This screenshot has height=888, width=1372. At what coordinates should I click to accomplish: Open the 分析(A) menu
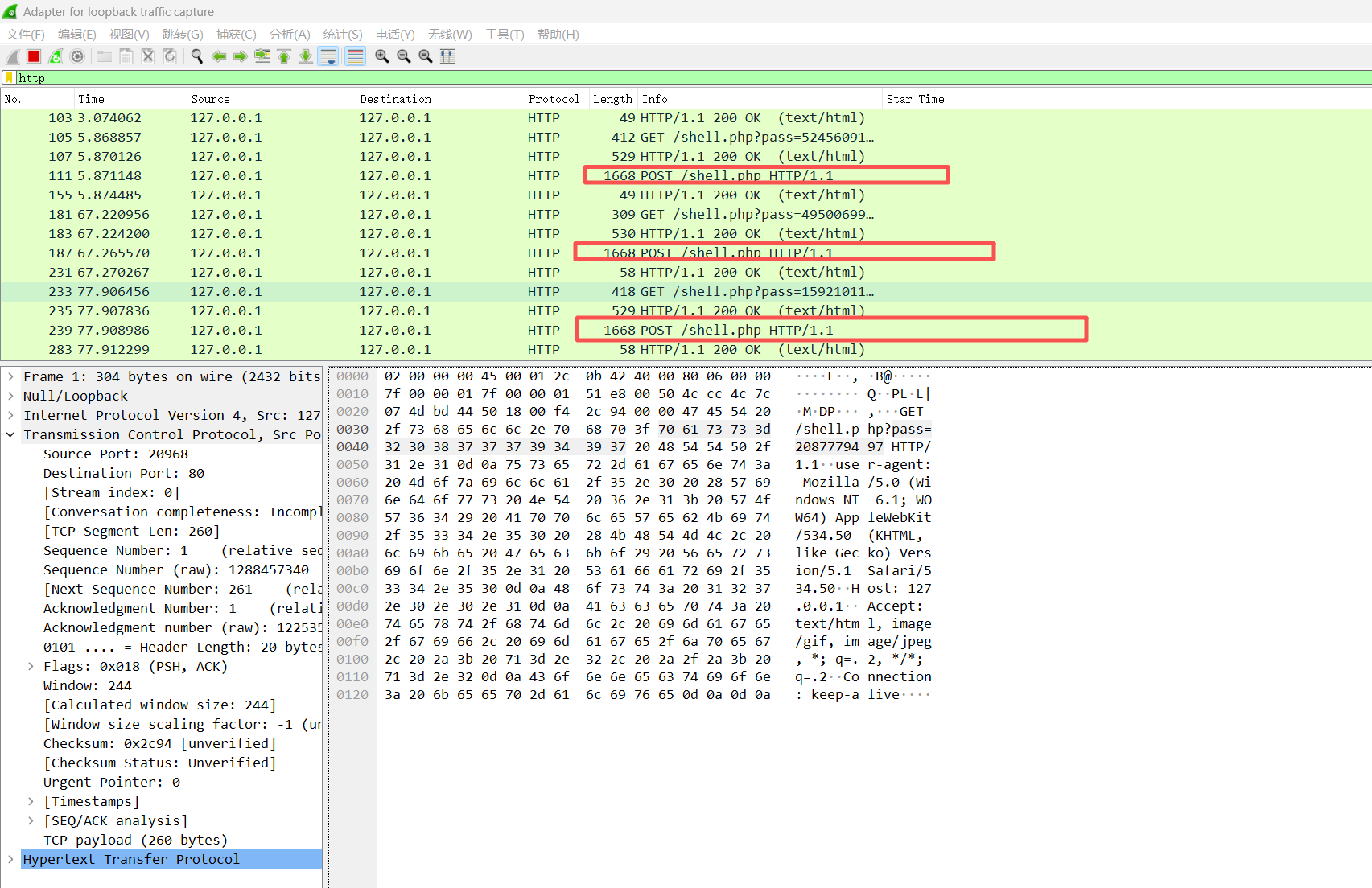pos(289,34)
